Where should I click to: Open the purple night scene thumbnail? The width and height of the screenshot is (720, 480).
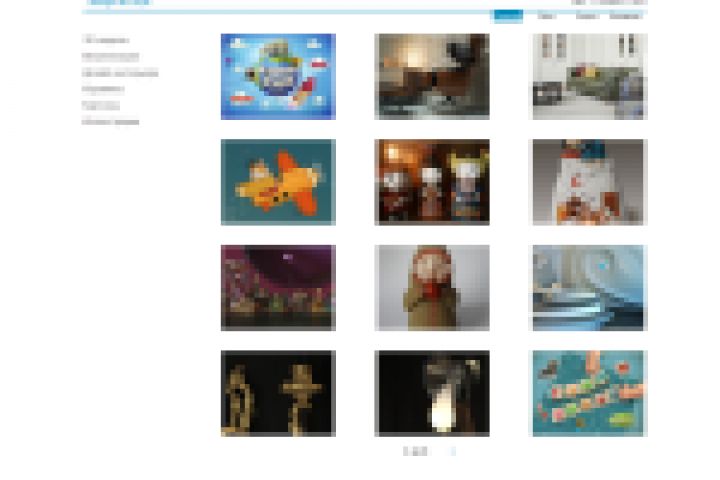click(x=278, y=288)
